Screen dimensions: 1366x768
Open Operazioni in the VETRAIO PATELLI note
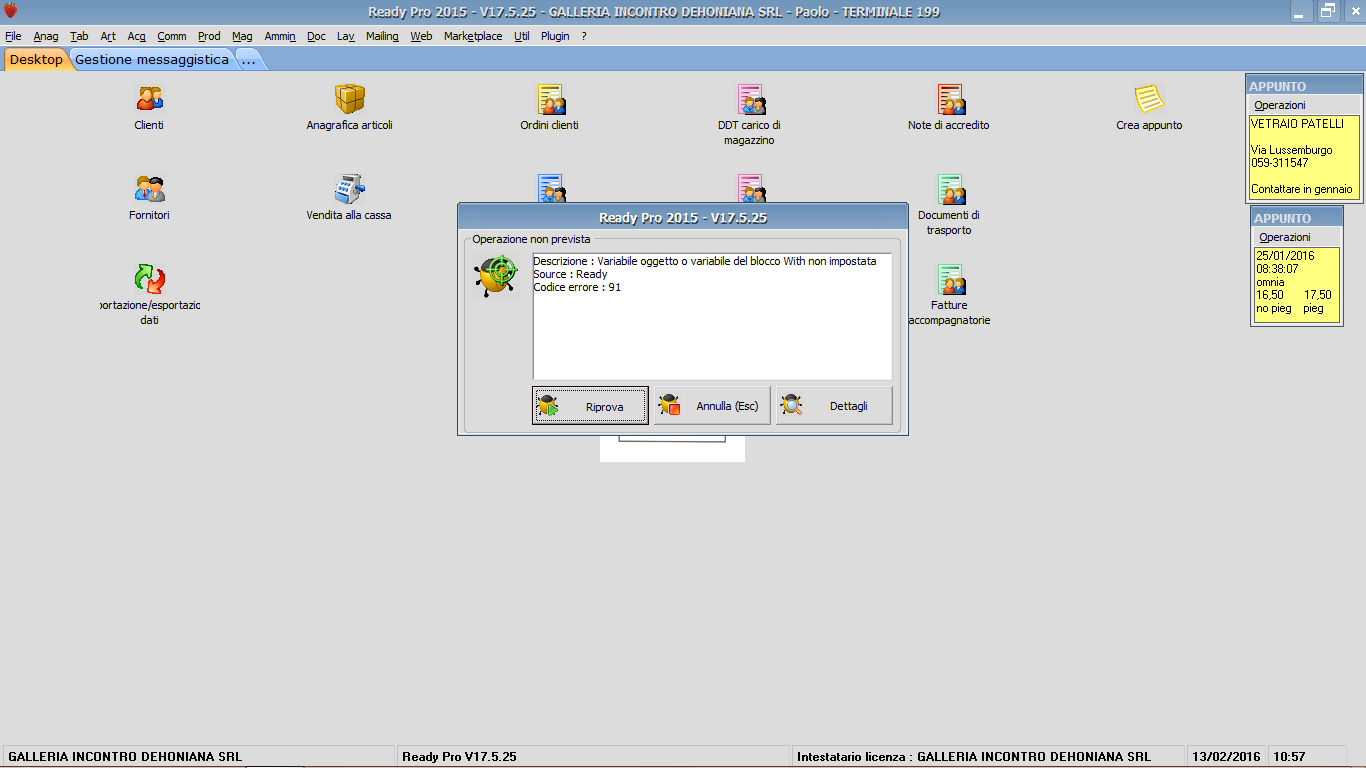pyautogui.click(x=1280, y=105)
